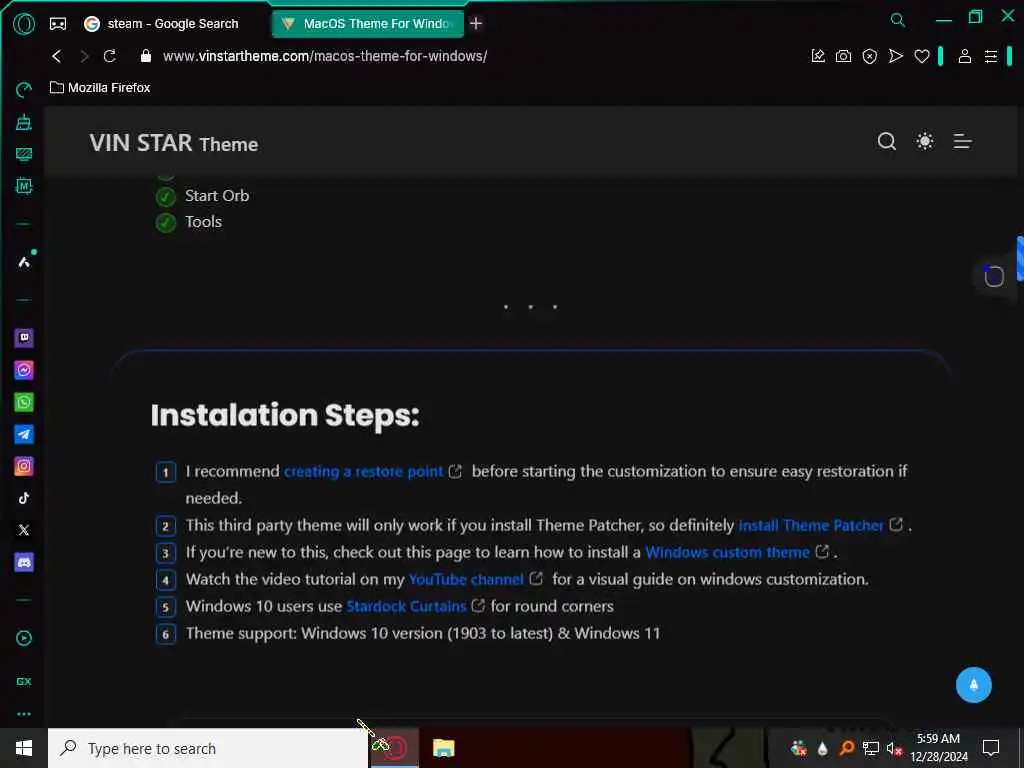Click the tab search magnifier icon
The height and width of the screenshot is (768, 1024).
(x=898, y=20)
